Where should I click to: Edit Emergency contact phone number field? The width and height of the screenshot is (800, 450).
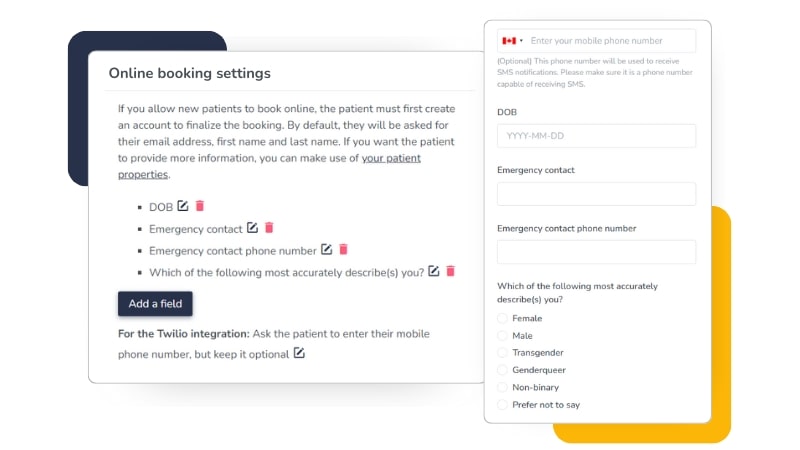(326, 249)
